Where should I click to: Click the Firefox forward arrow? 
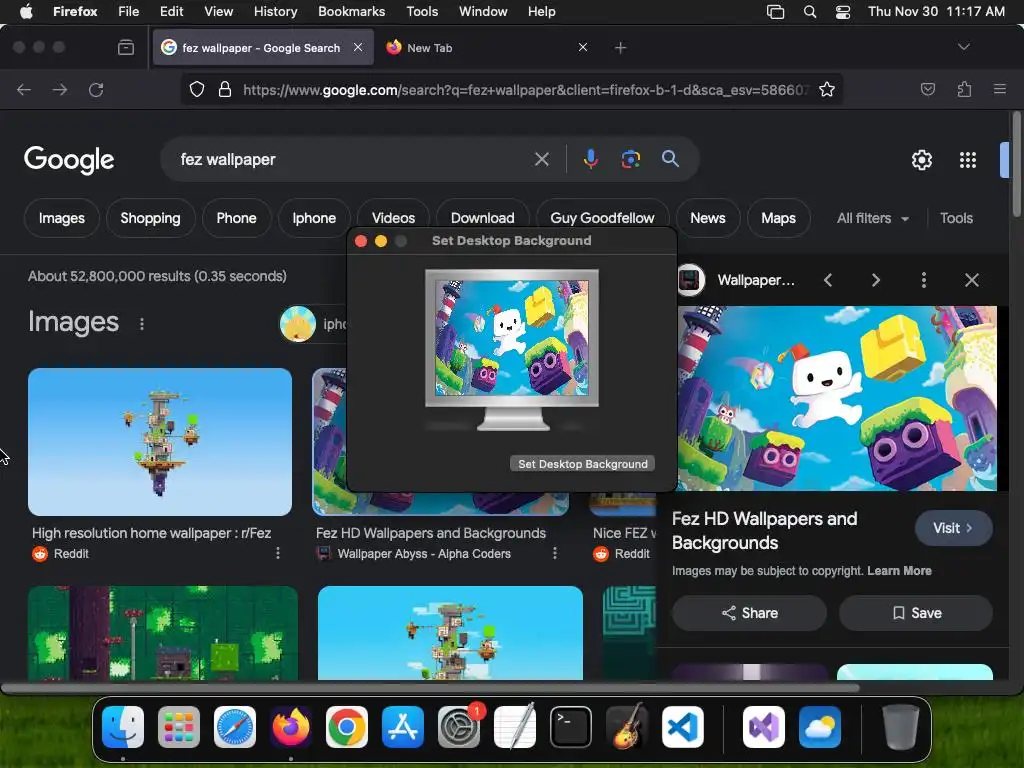60,89
